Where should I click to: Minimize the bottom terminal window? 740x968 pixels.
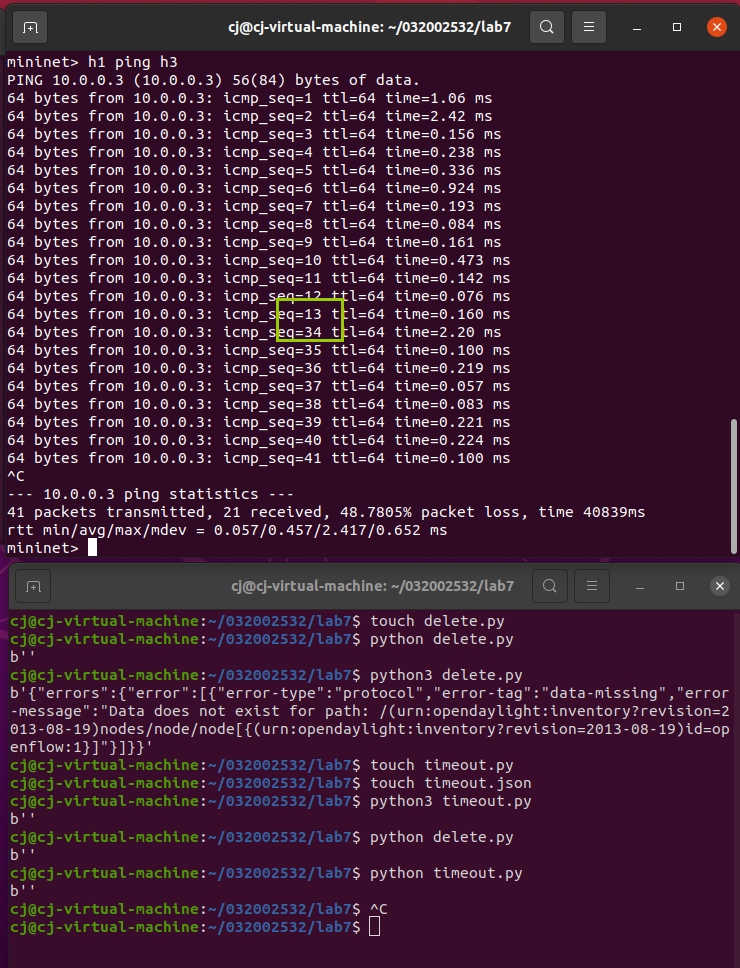pyautogui.click(x=640, y=586)
